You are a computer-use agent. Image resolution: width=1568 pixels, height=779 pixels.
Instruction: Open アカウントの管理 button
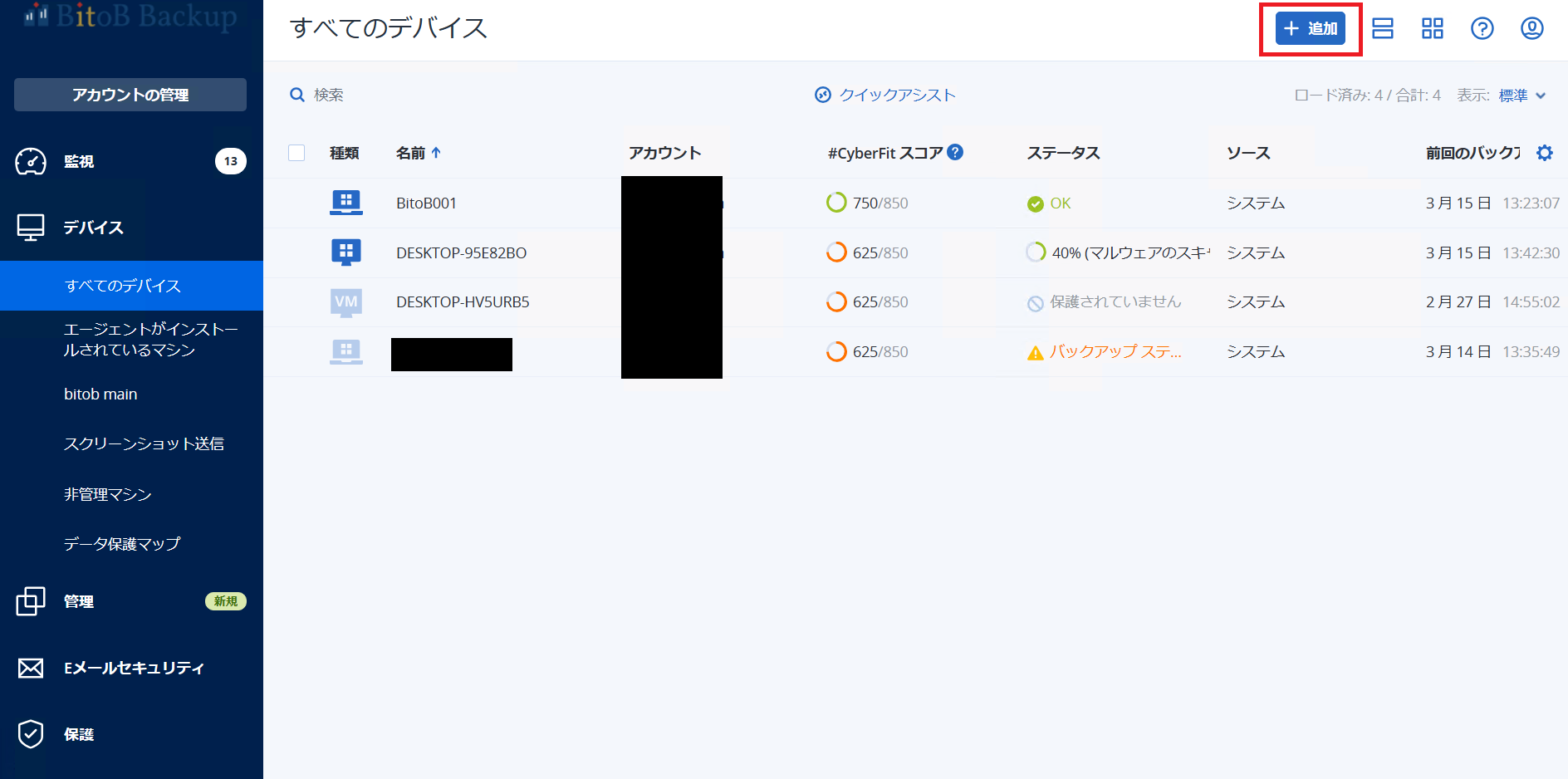(130, 95)
